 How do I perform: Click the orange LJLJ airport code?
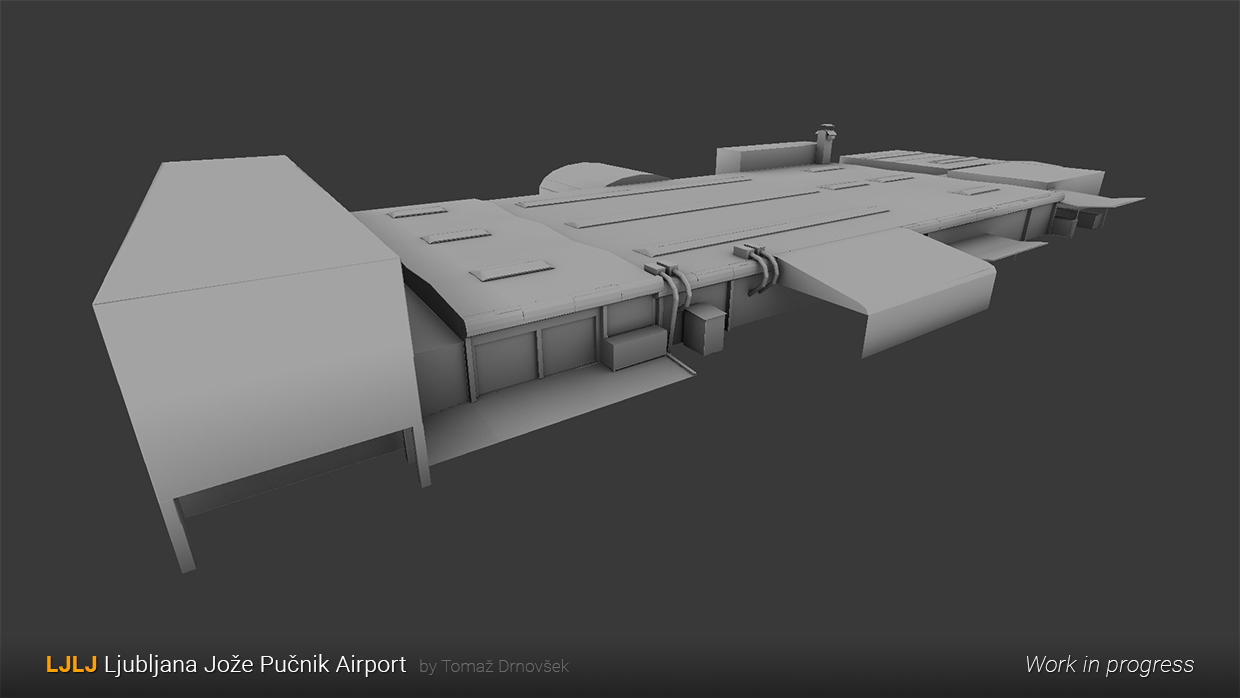(x=71, y=664)
